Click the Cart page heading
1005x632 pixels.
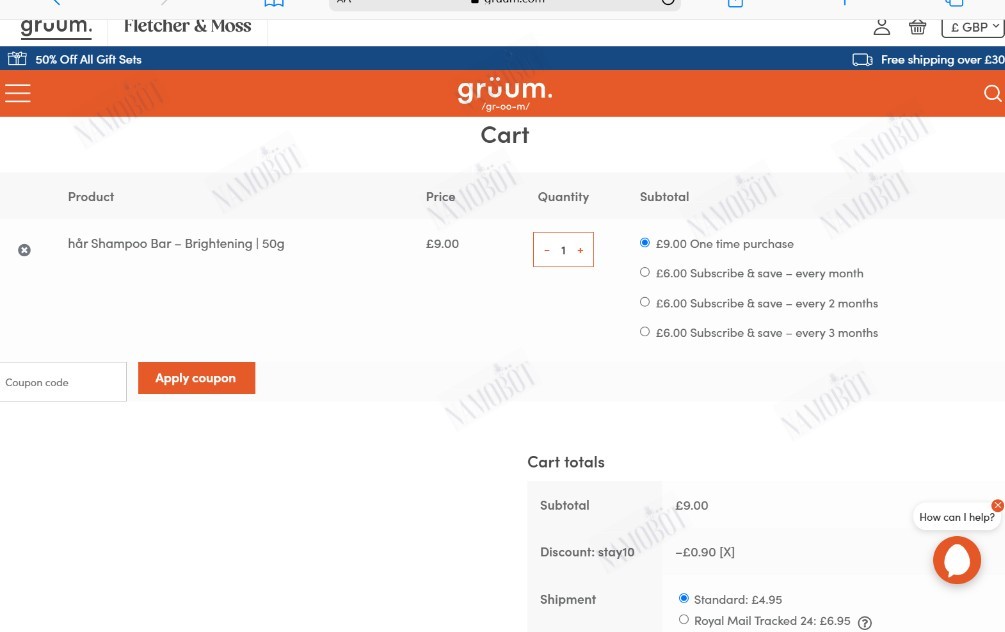click(x=505, y=135)
